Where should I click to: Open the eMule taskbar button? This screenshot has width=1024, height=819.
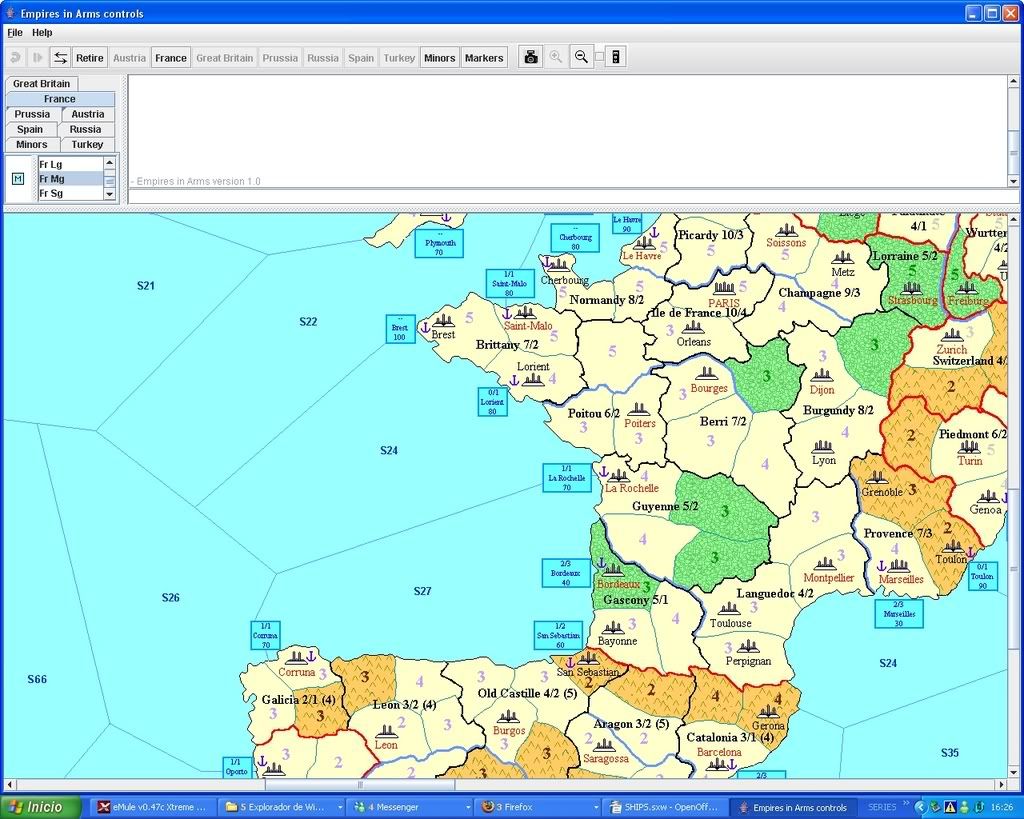click(x=152, y=807)
